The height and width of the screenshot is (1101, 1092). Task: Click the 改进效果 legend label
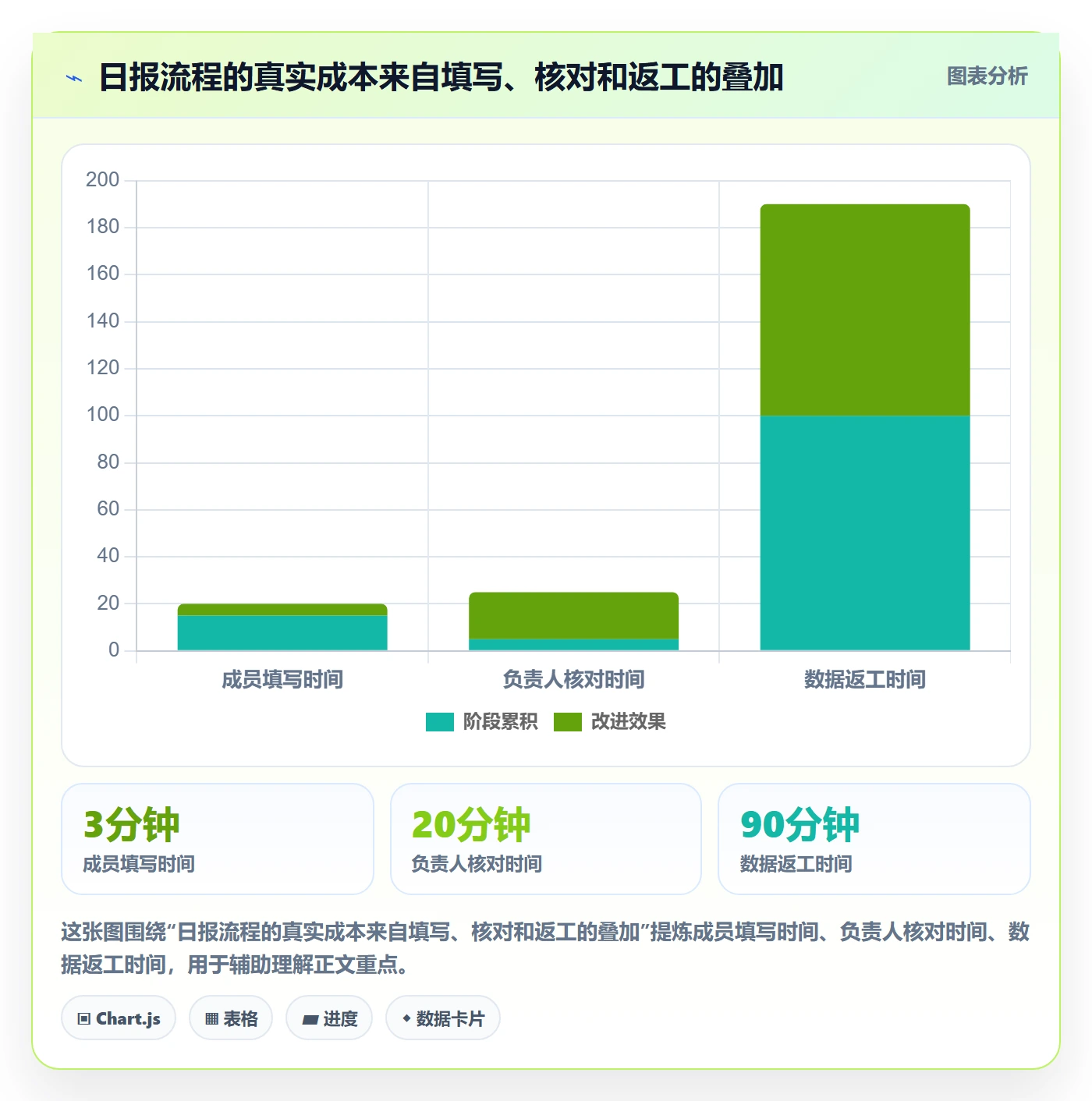tap(628, 722)
